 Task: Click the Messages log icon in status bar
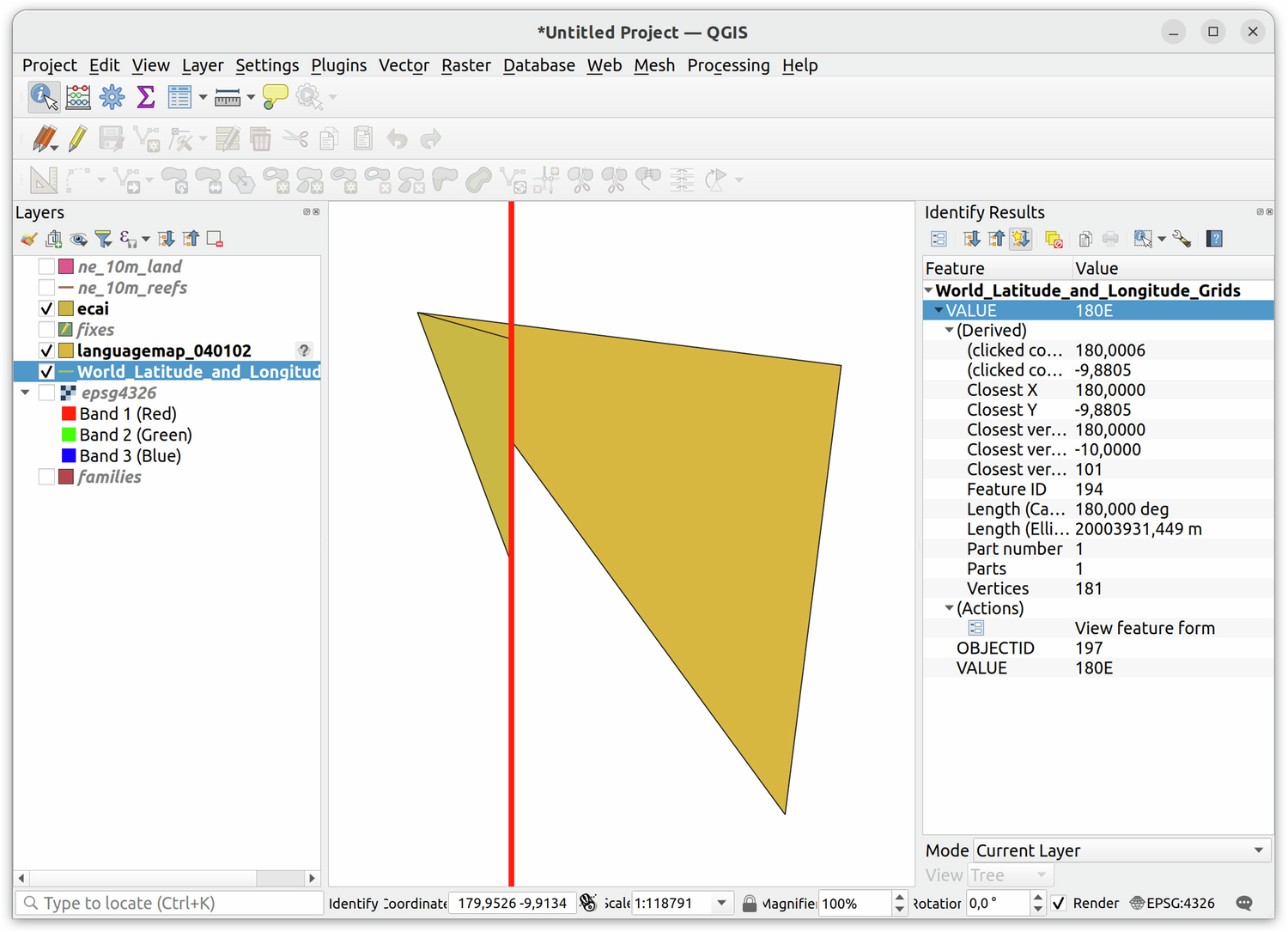coord(1244,903)
